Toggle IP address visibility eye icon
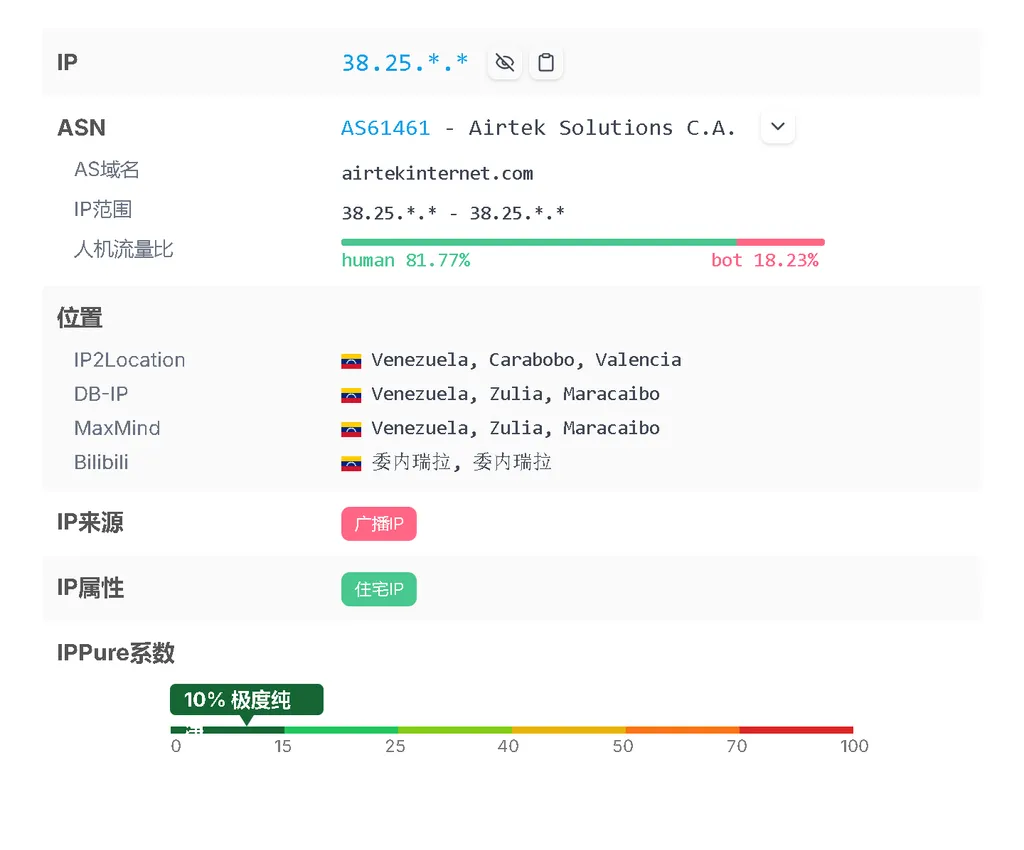This screenshot has width=1024, height=850. click(x=505, y=63)
